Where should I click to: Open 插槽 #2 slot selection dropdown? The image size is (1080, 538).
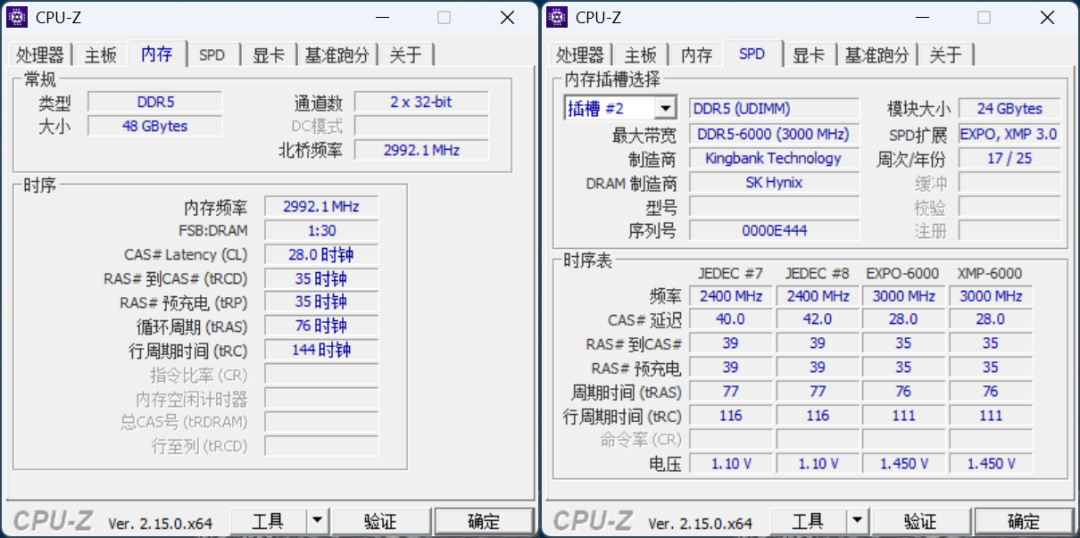click(620, 108)
